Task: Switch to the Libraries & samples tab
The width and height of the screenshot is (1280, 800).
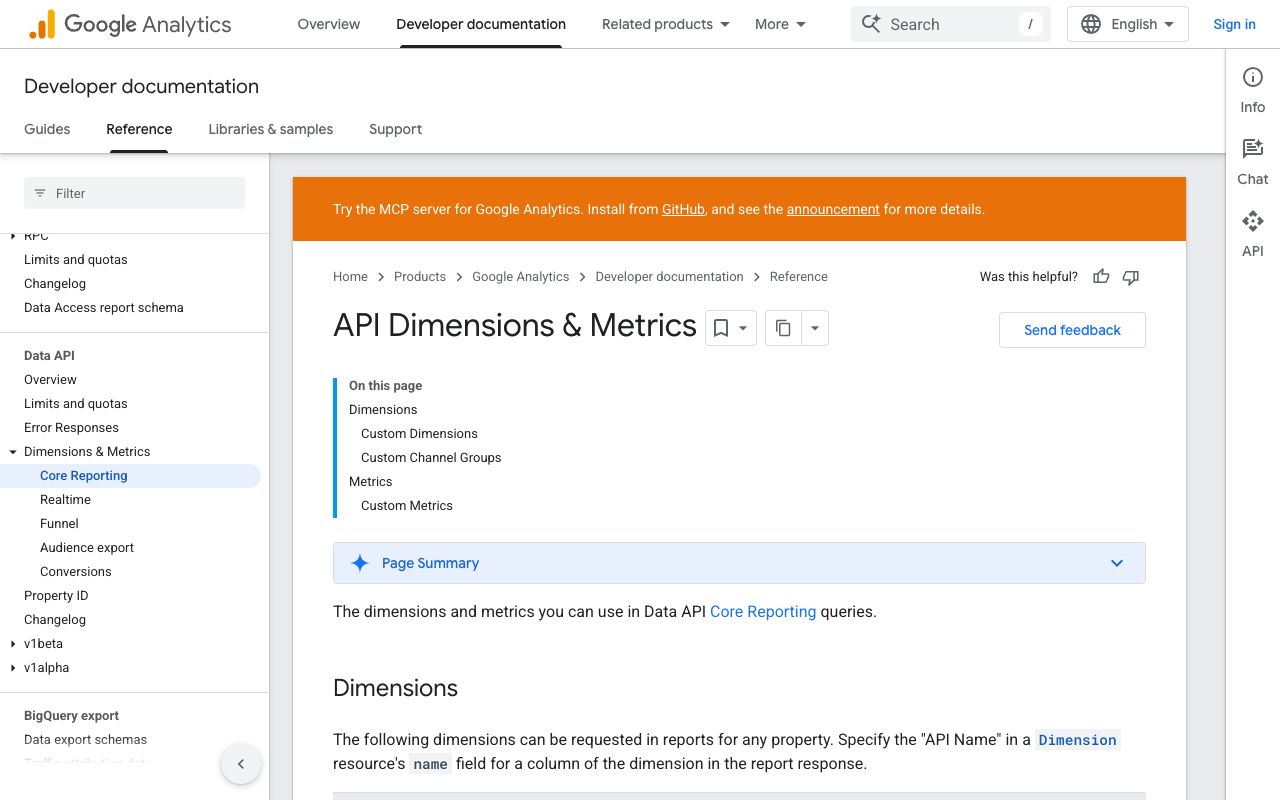Action: click(x=271, y=129)
